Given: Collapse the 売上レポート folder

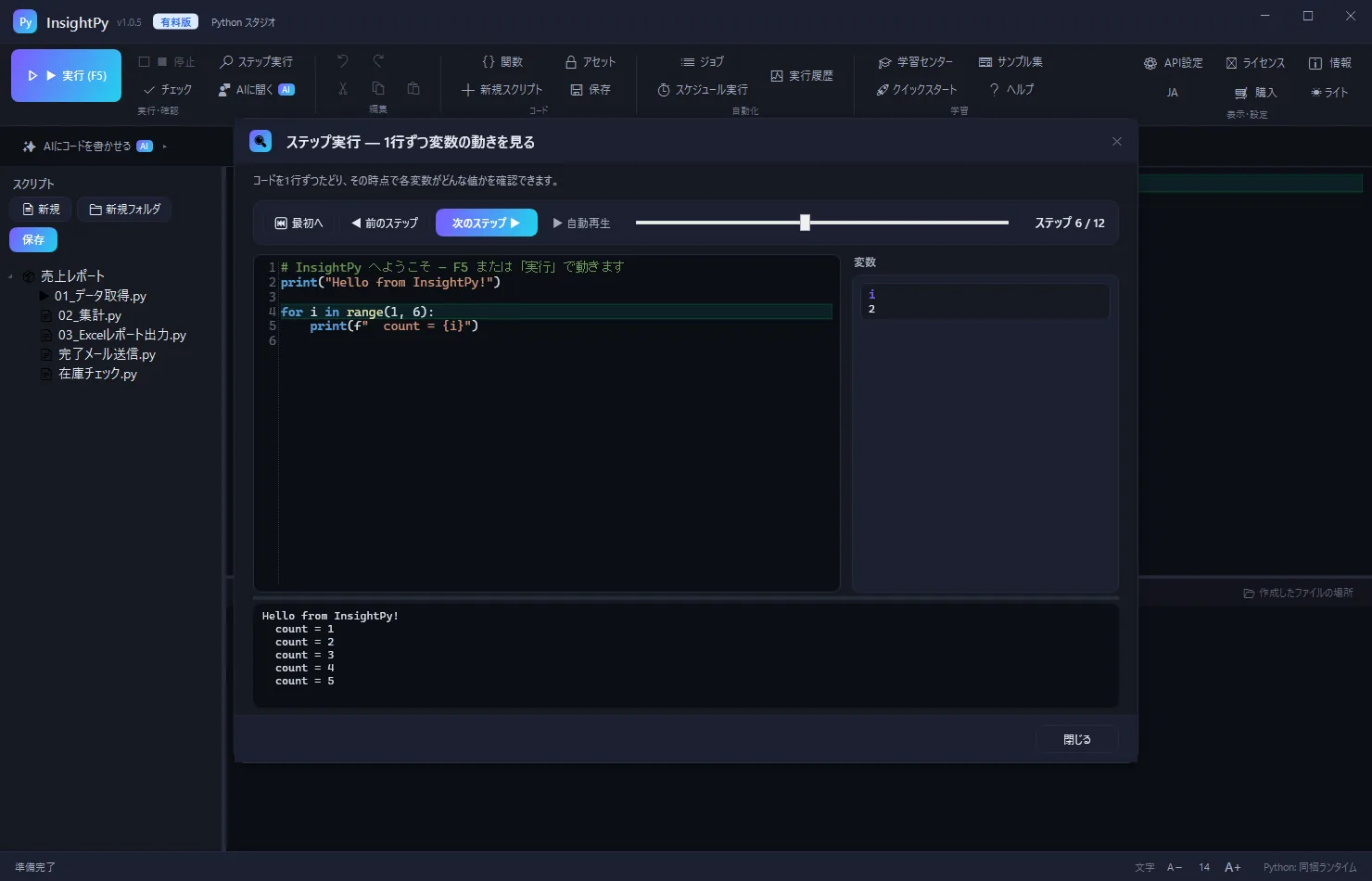Looking at the screenshot, I should click(x=11, y=276).
